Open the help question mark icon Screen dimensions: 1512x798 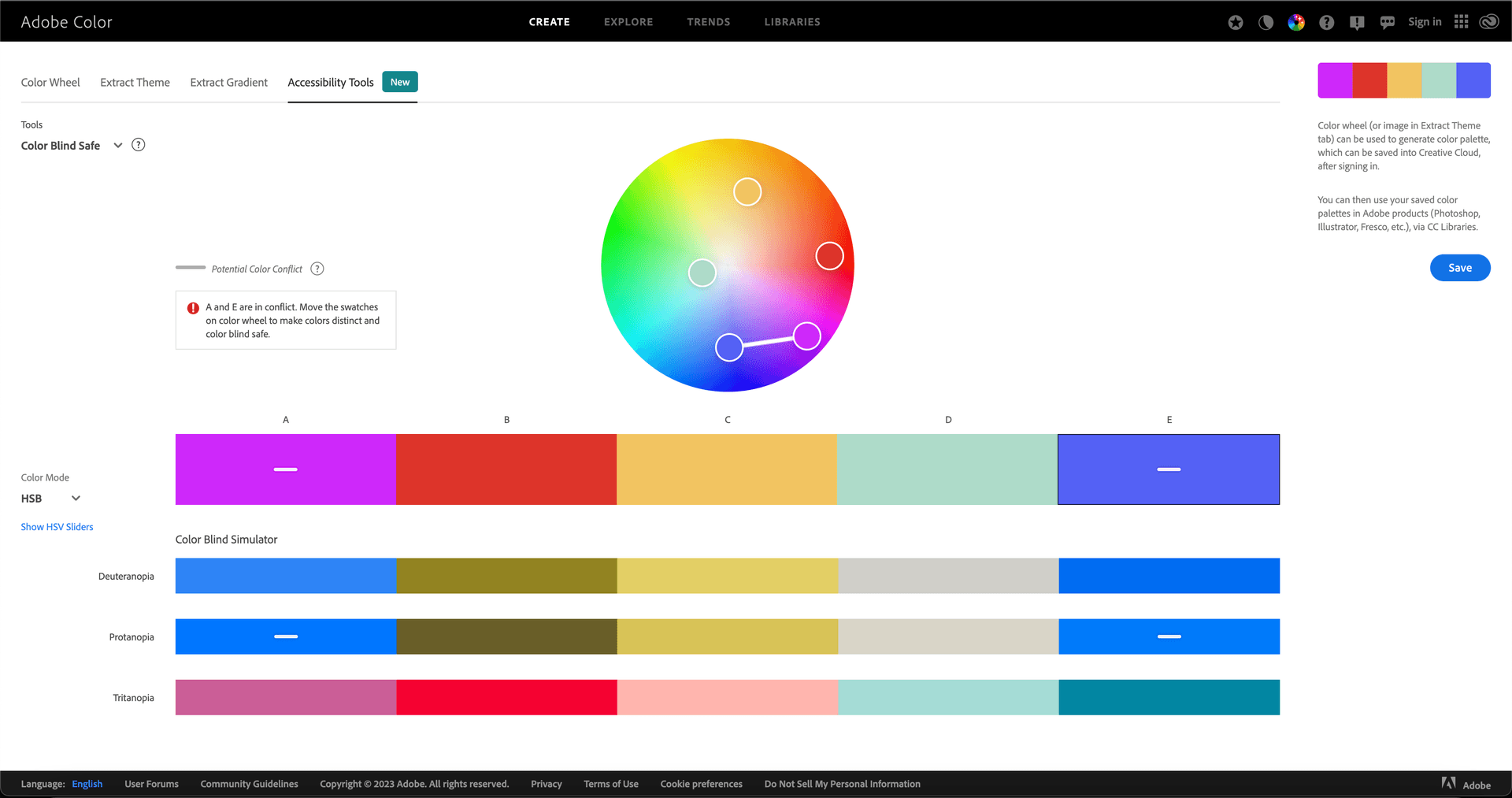[x=1326, y=22]
